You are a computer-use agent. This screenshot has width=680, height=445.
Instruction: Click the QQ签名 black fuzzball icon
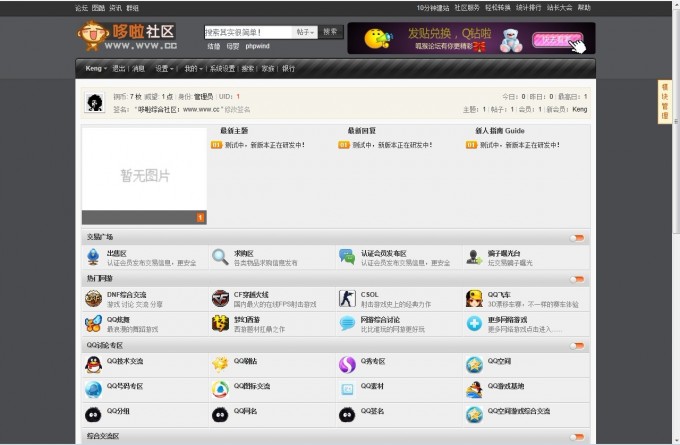click(347, 415)
